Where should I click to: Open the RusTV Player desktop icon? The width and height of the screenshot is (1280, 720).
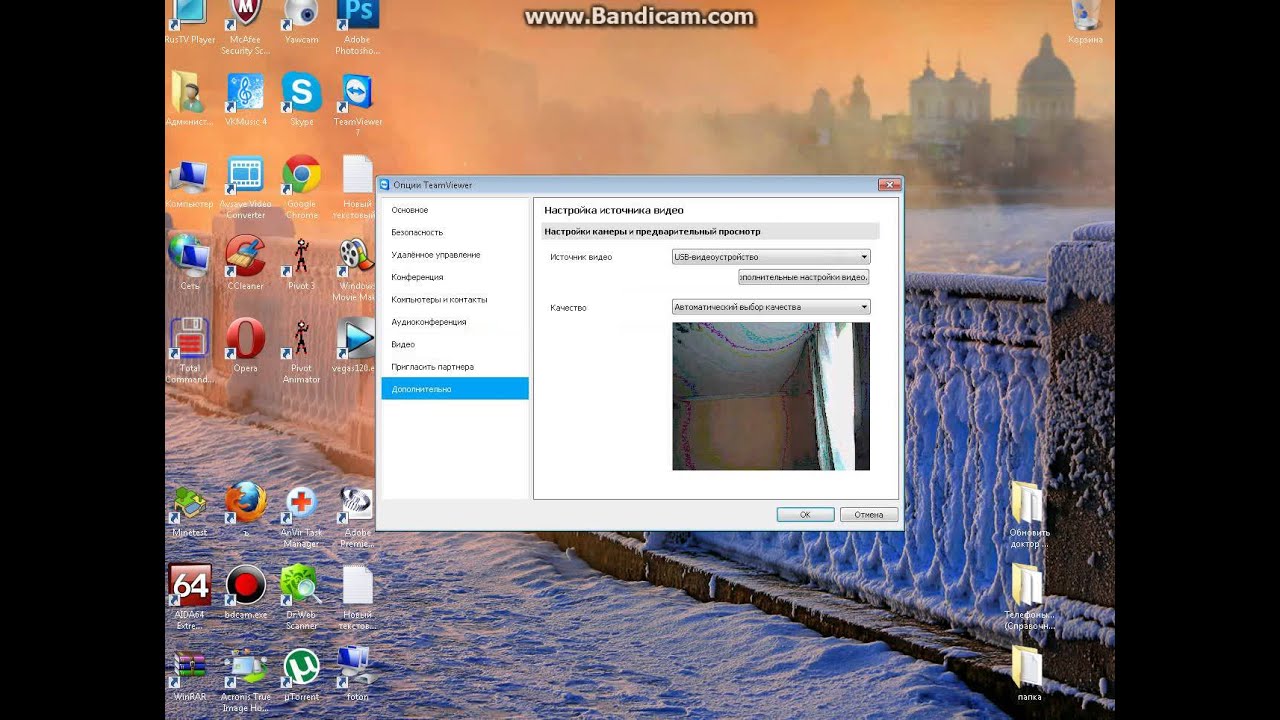[189, 22]
